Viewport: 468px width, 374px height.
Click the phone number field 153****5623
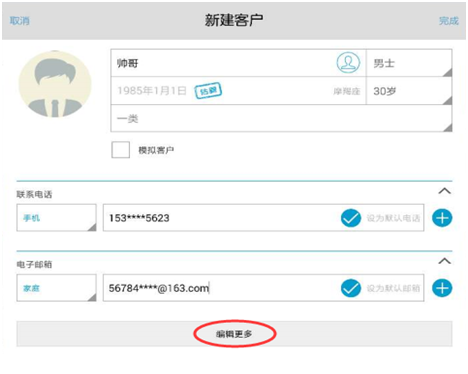(263, 218)
